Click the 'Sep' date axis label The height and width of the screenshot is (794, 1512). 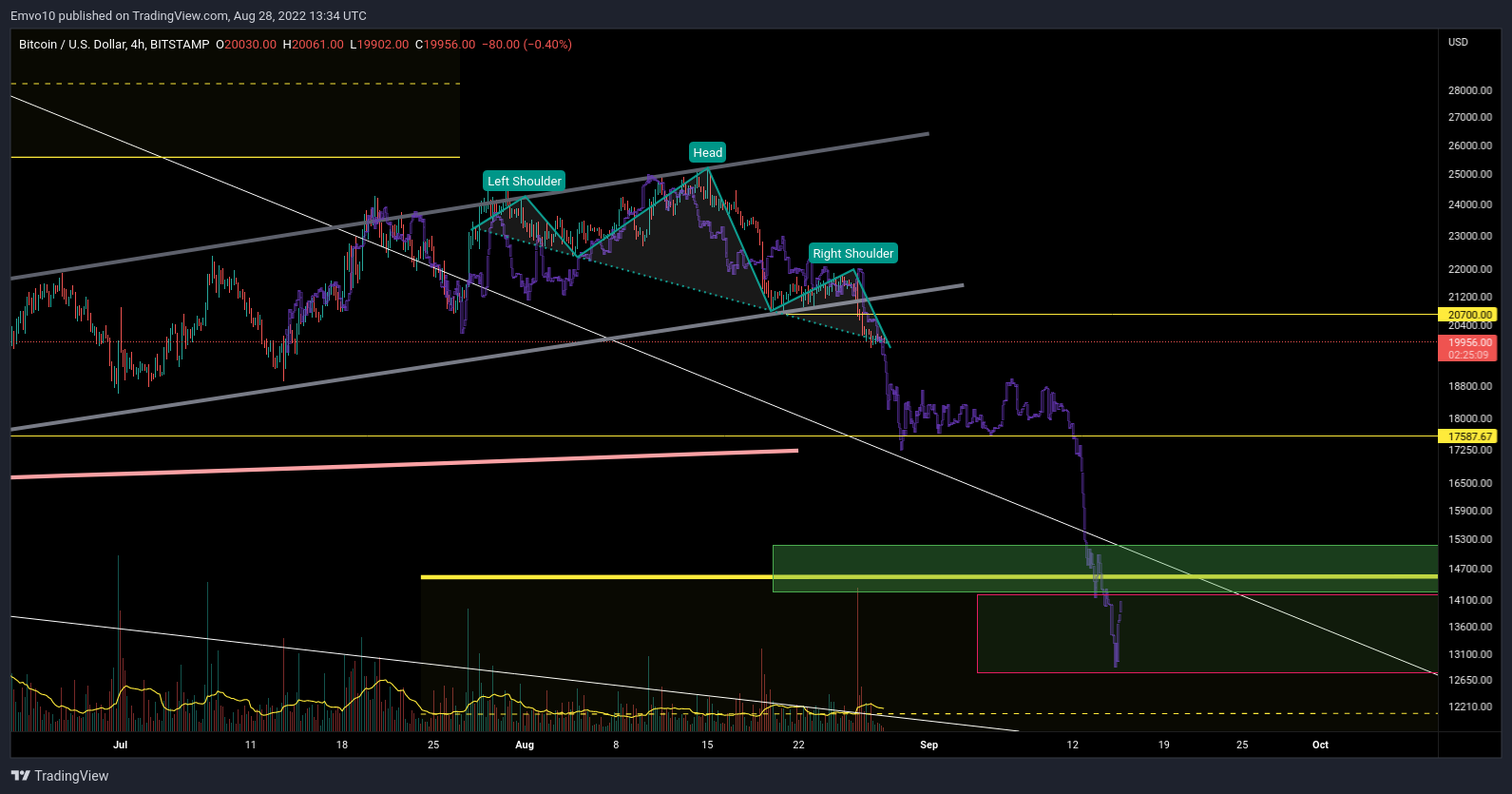(928, 745)
